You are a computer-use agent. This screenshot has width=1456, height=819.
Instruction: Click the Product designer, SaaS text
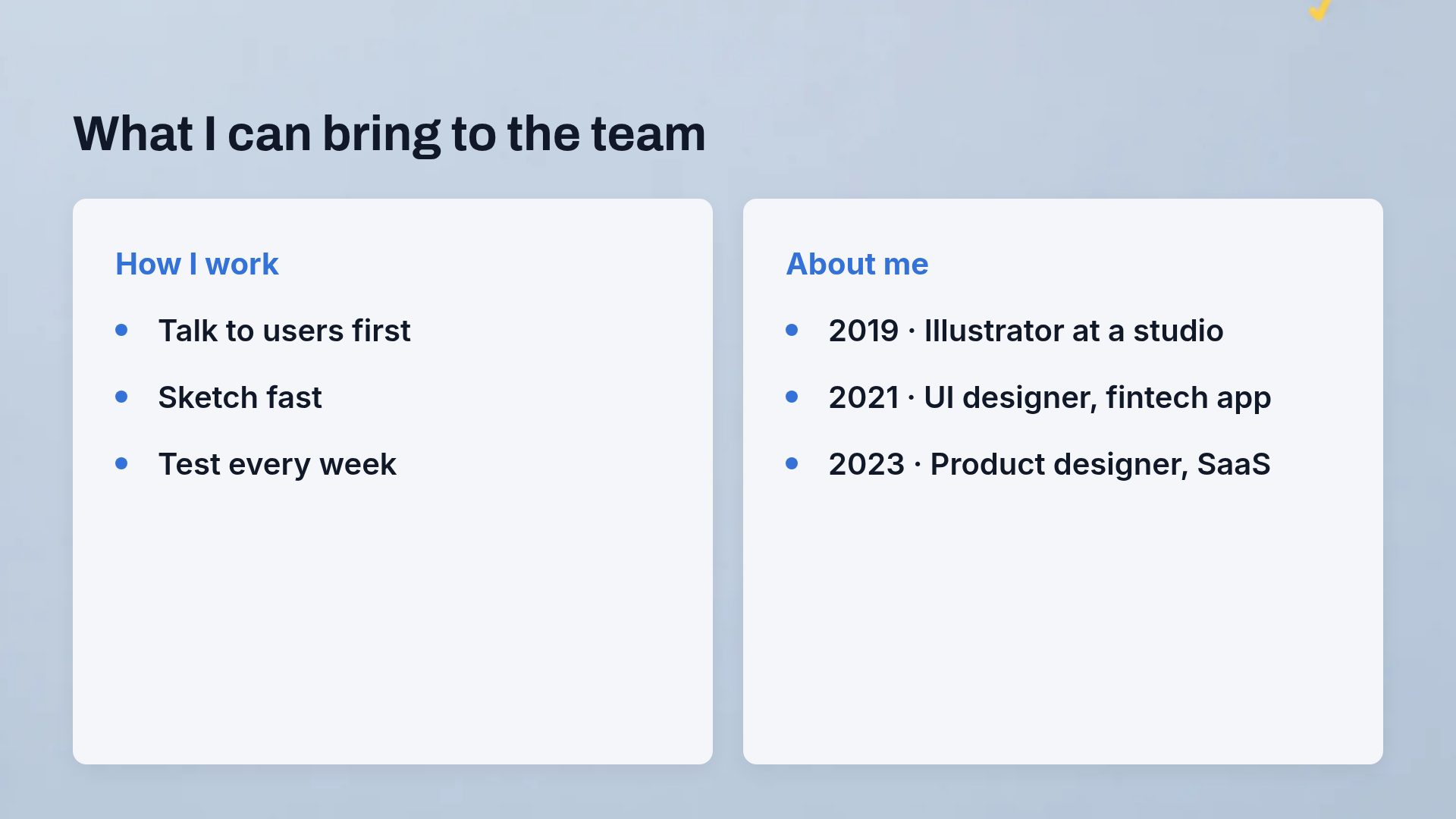1100,464
